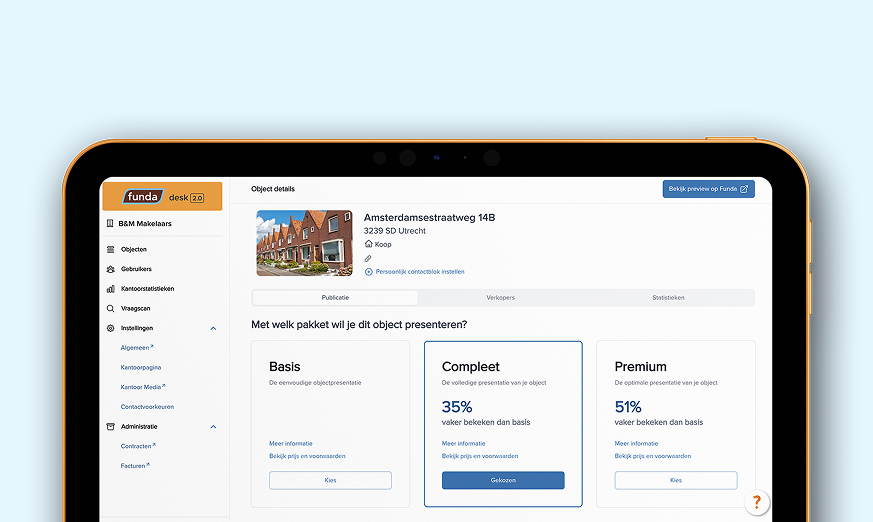The image size is (873, 522).
Task: Open Kantoorstatistieken in the sidebar
Action: (148, 289)
